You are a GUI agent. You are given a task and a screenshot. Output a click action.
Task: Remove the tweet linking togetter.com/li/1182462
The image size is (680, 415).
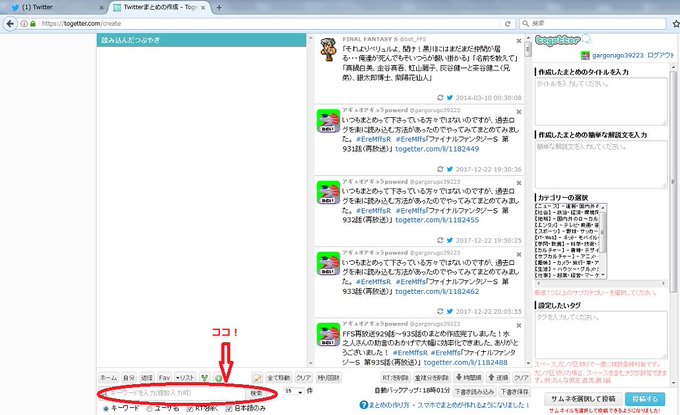[x=519, y=254]
